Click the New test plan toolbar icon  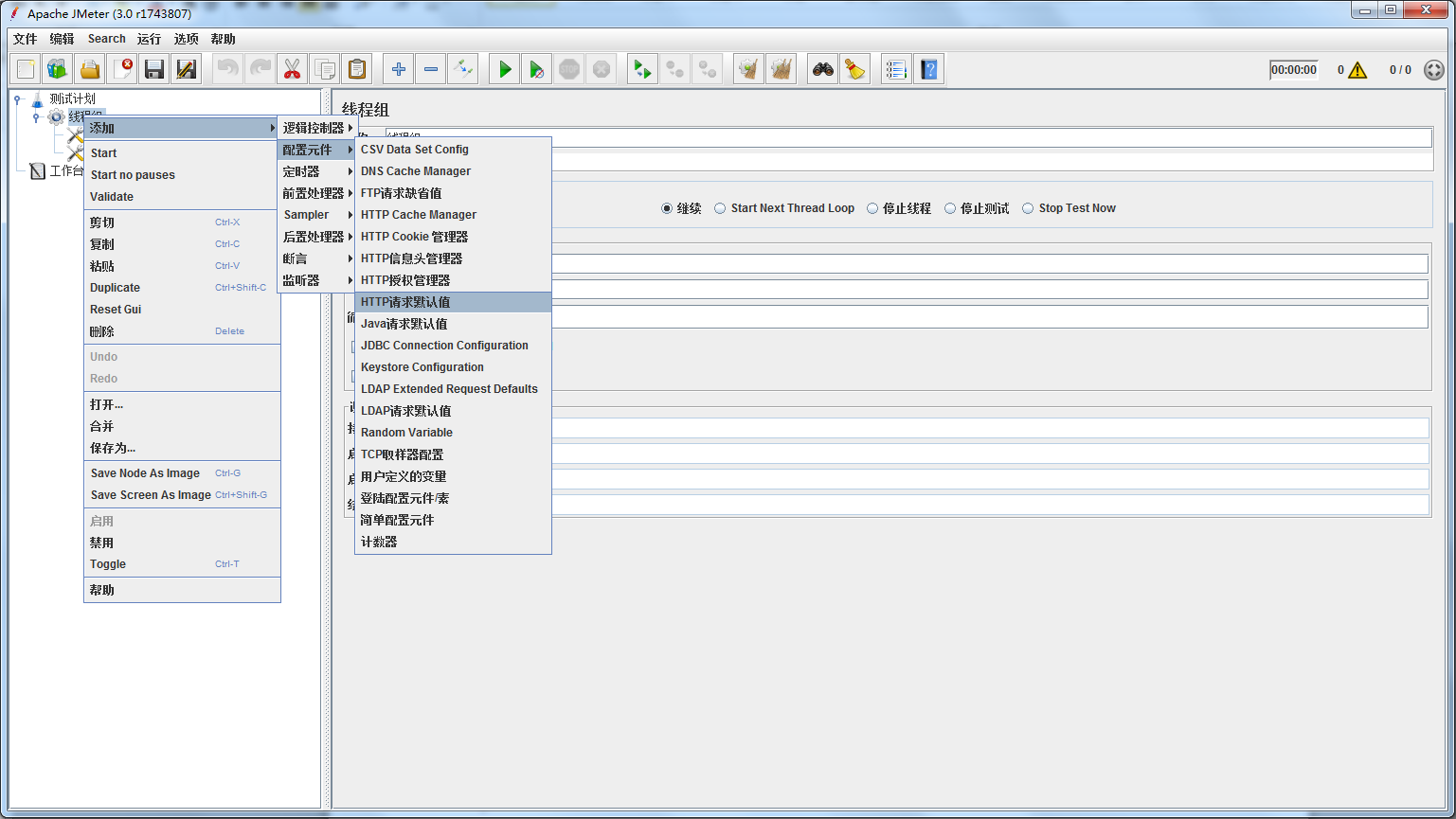tap(26, 69)
